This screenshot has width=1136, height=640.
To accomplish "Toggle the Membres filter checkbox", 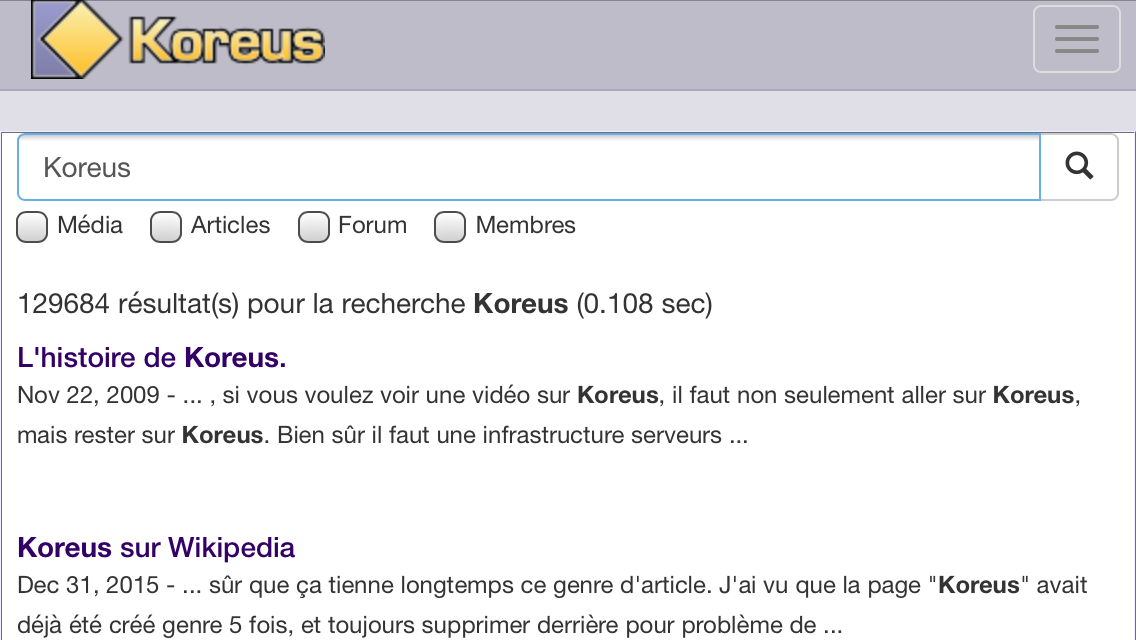I will [x=450, y=227].
